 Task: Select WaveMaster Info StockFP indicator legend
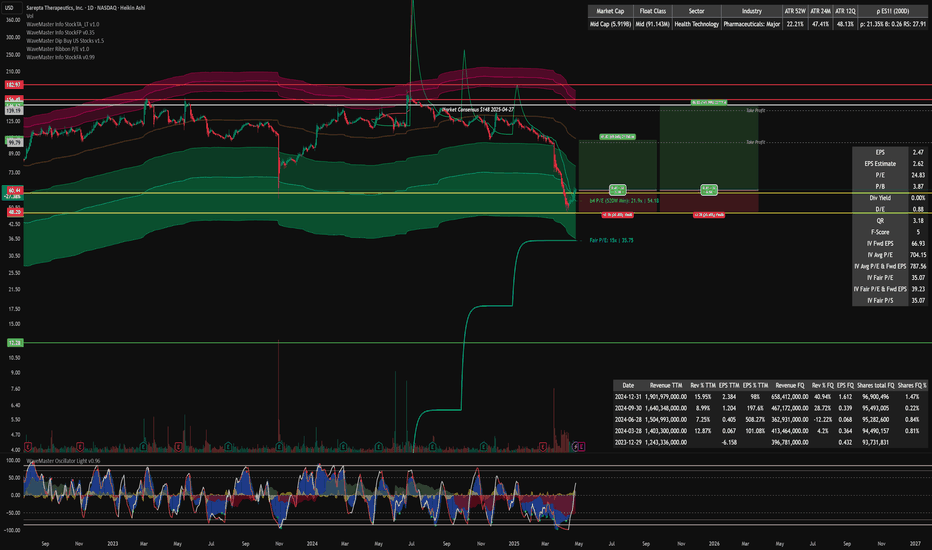[x=60, y=33]
